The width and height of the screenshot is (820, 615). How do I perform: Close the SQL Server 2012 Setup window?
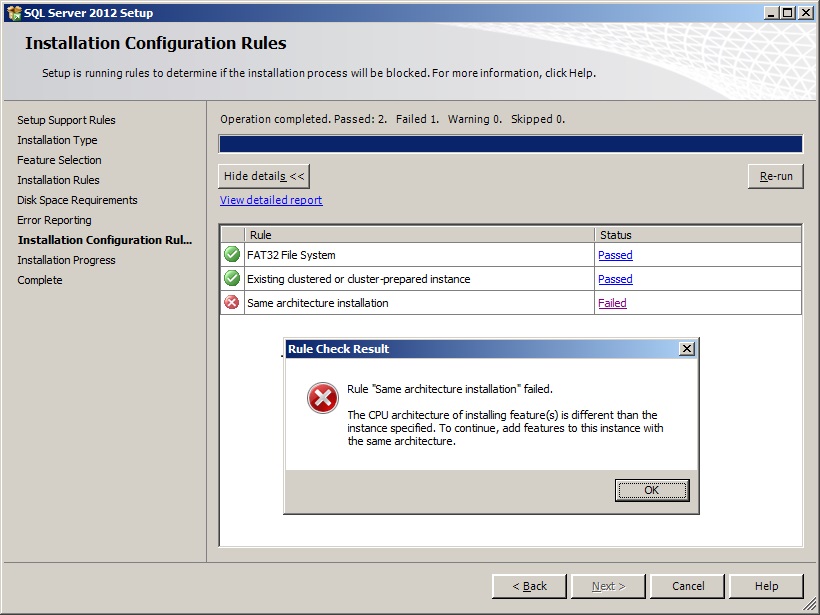[805, 13]
